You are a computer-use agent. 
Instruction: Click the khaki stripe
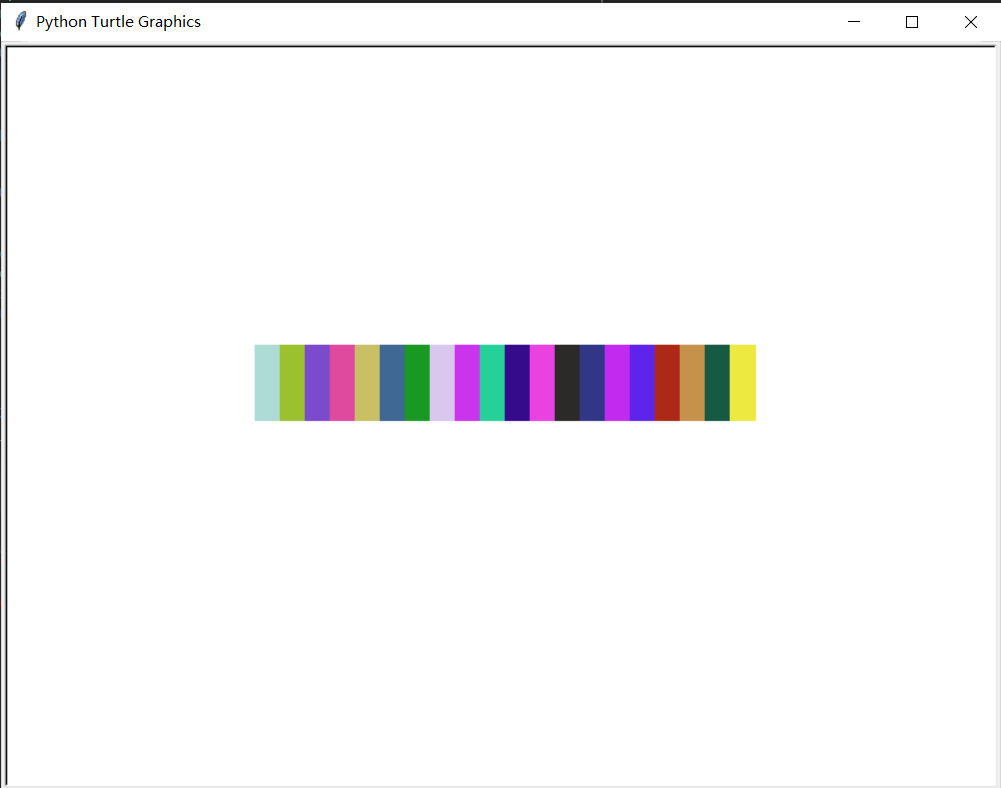pos(368,383)
